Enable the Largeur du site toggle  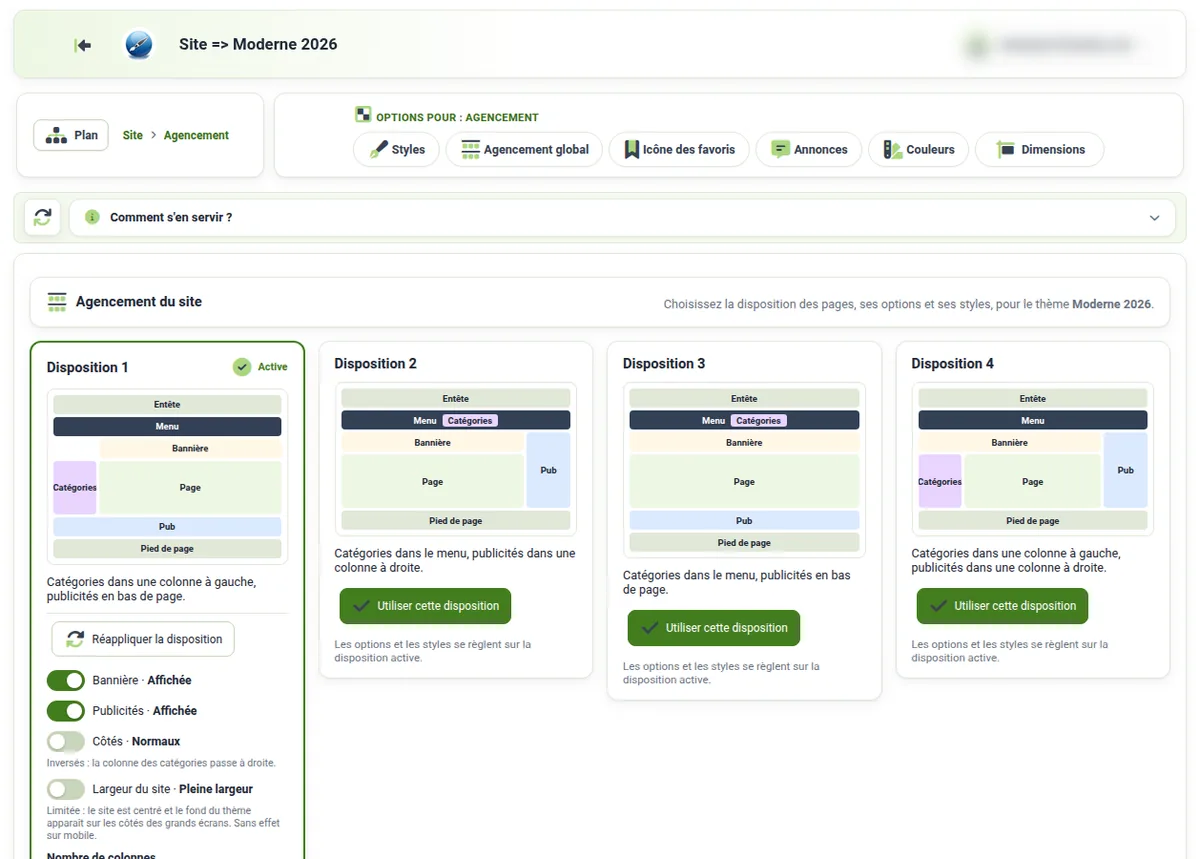click(x=66, y=789)
